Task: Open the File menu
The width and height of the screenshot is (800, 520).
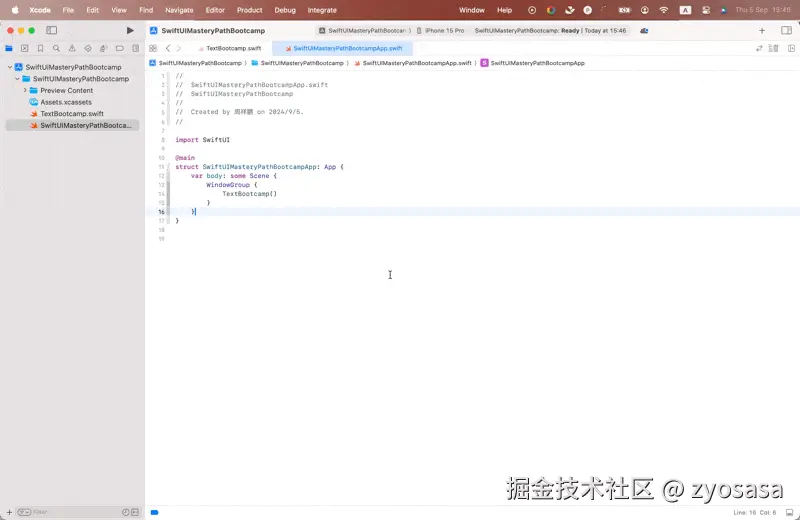Action: 68,10
